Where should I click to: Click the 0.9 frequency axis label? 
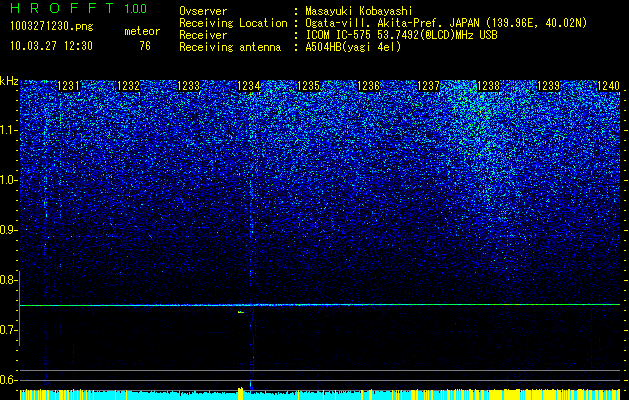[8, 230]
